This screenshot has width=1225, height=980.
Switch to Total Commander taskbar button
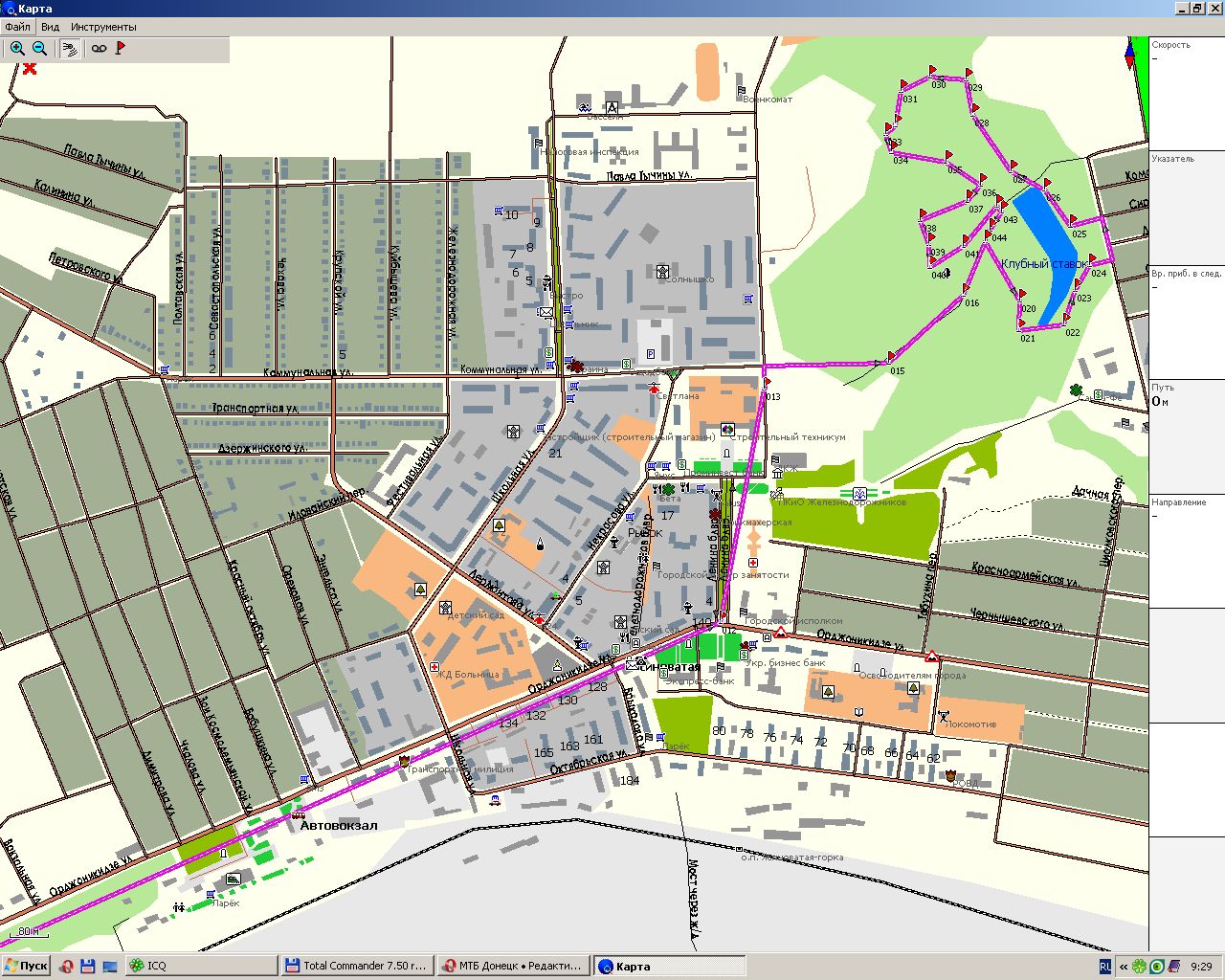click(x=356, y=966)
